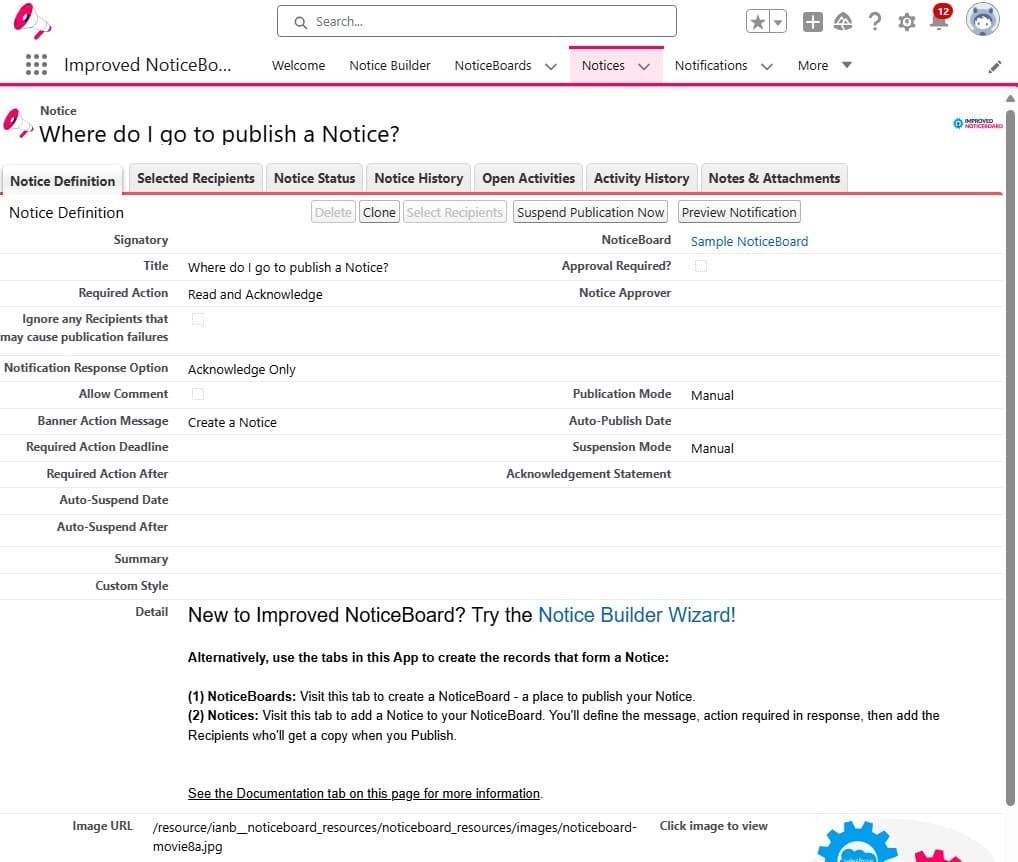This screenshot has height=862, width=1018.
Task: Expand the NoticeBoards tab chevron
Action: (x=551, y=66)
